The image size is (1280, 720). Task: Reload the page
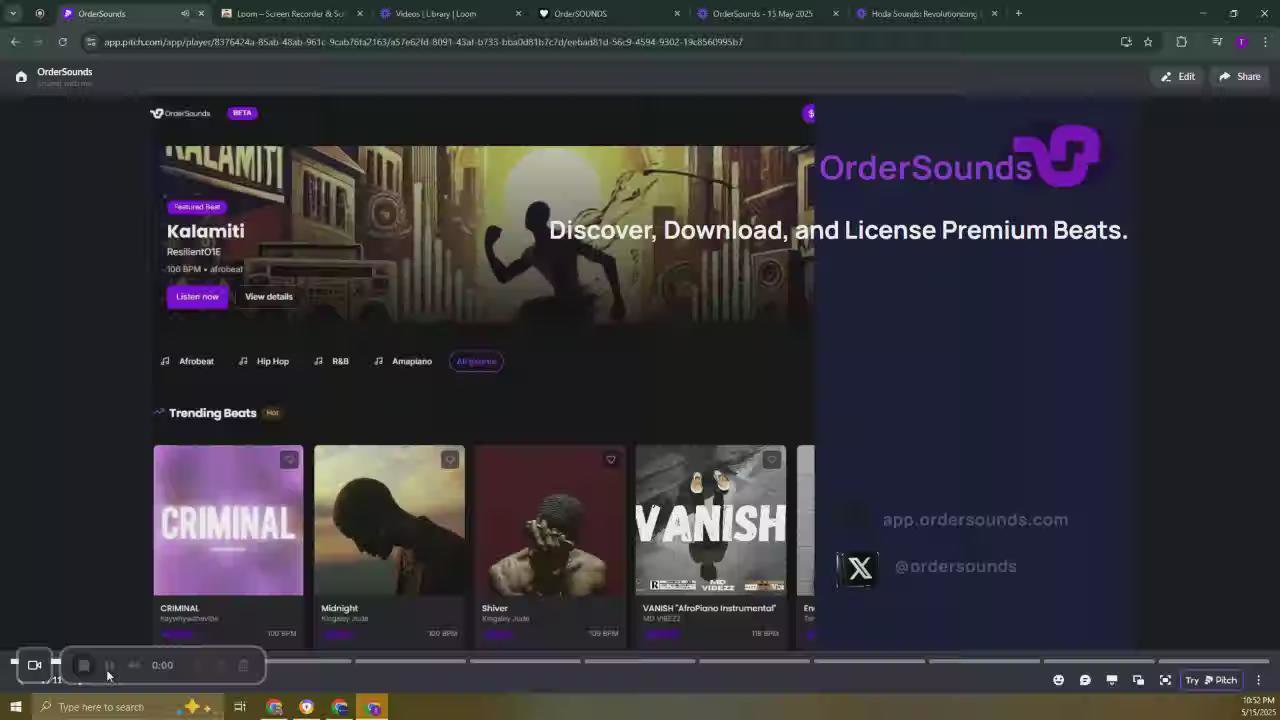click(62, 42)
